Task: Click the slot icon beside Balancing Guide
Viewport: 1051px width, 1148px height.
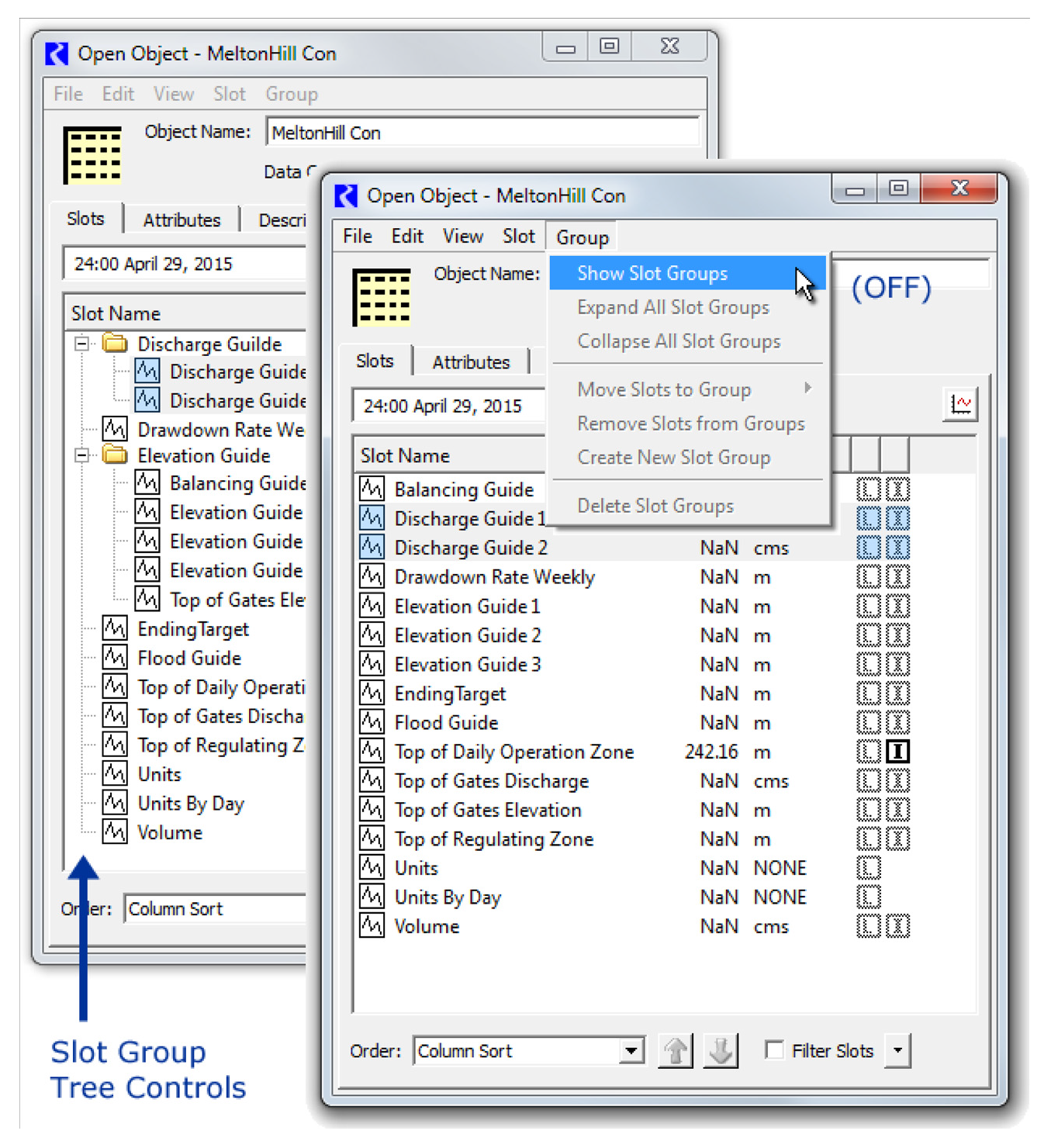Action: 372,489
